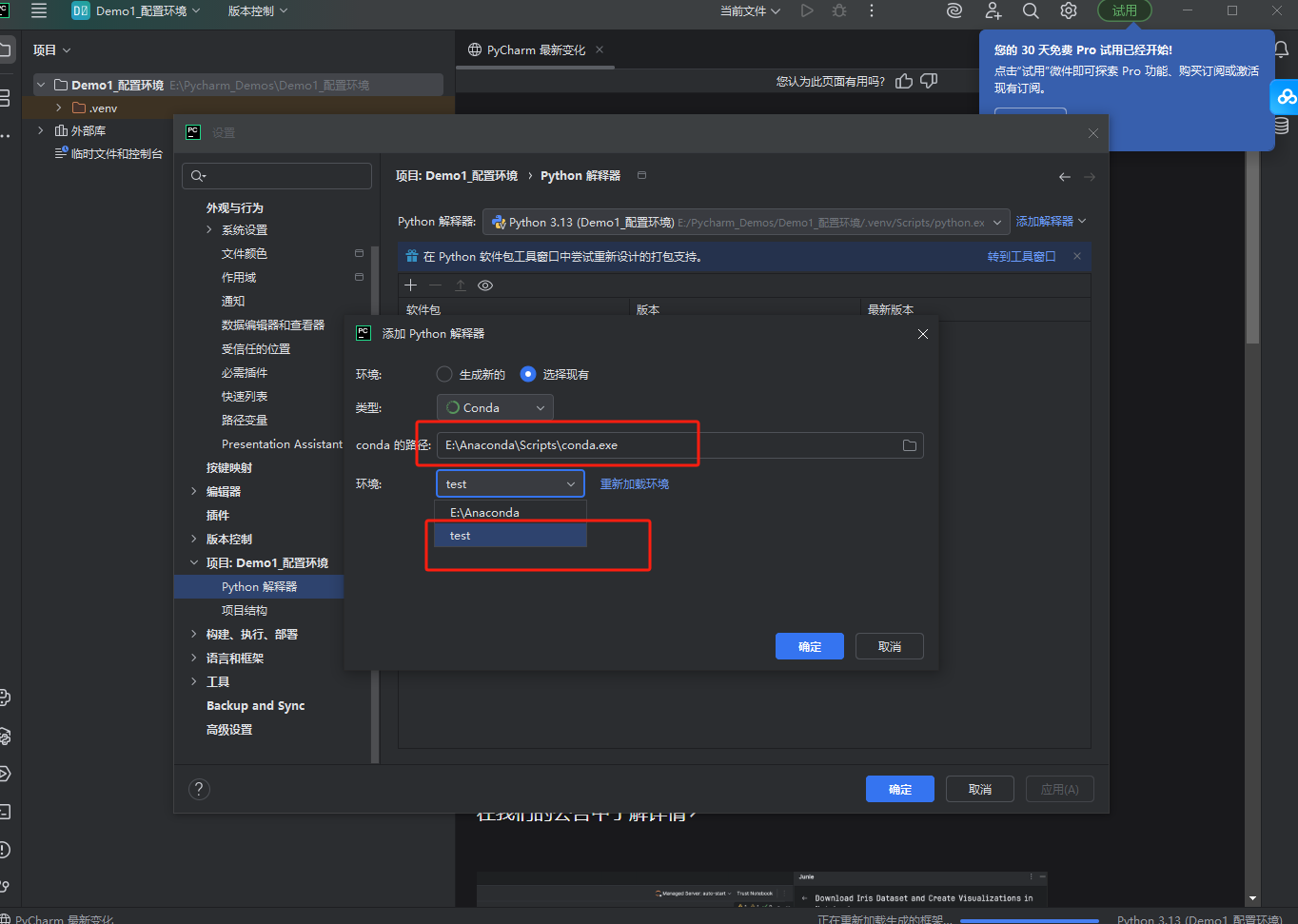Click the thumbs down feedback icon

point(930,81)
